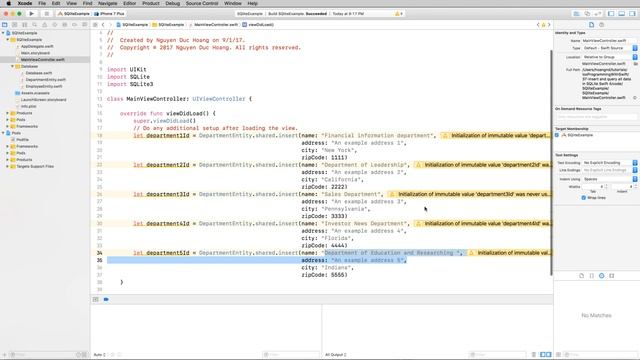
Task: Jump to the previous issue arrow
Action: click(x=538, y=24)
